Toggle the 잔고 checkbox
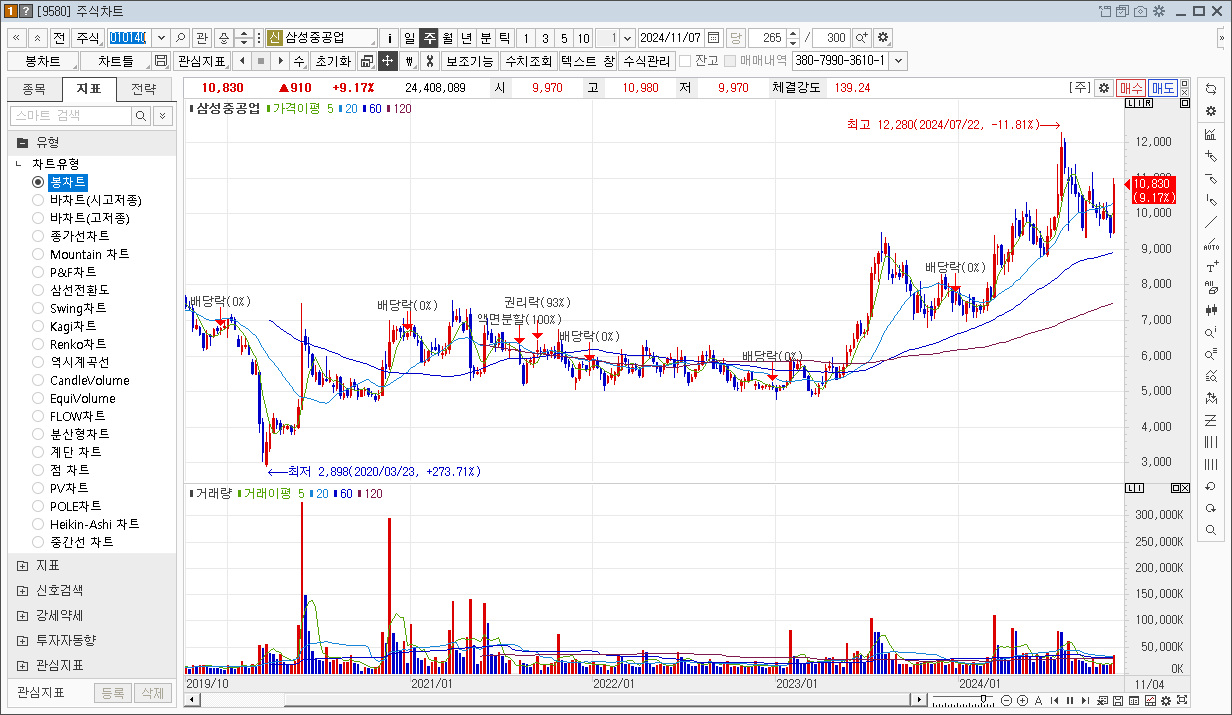This screenshot has height=715, width=1232. pyautogui.click(x=685, y=61)
